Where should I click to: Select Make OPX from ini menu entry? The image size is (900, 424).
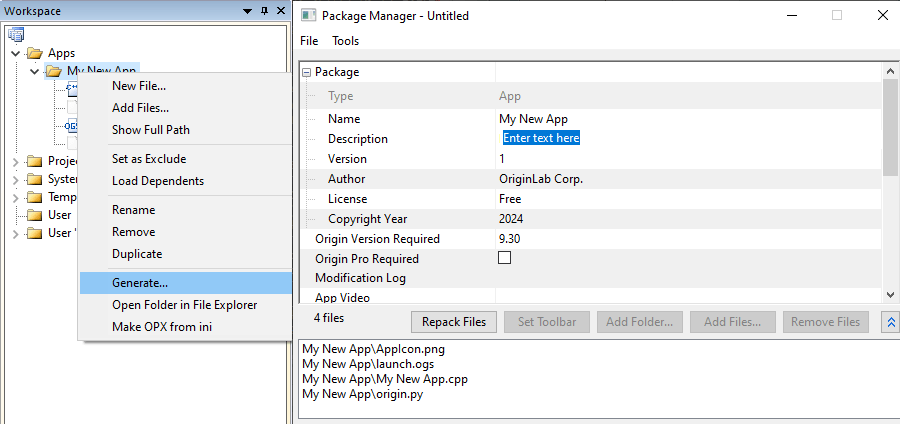pyautogui.click(x=162, y=326)
